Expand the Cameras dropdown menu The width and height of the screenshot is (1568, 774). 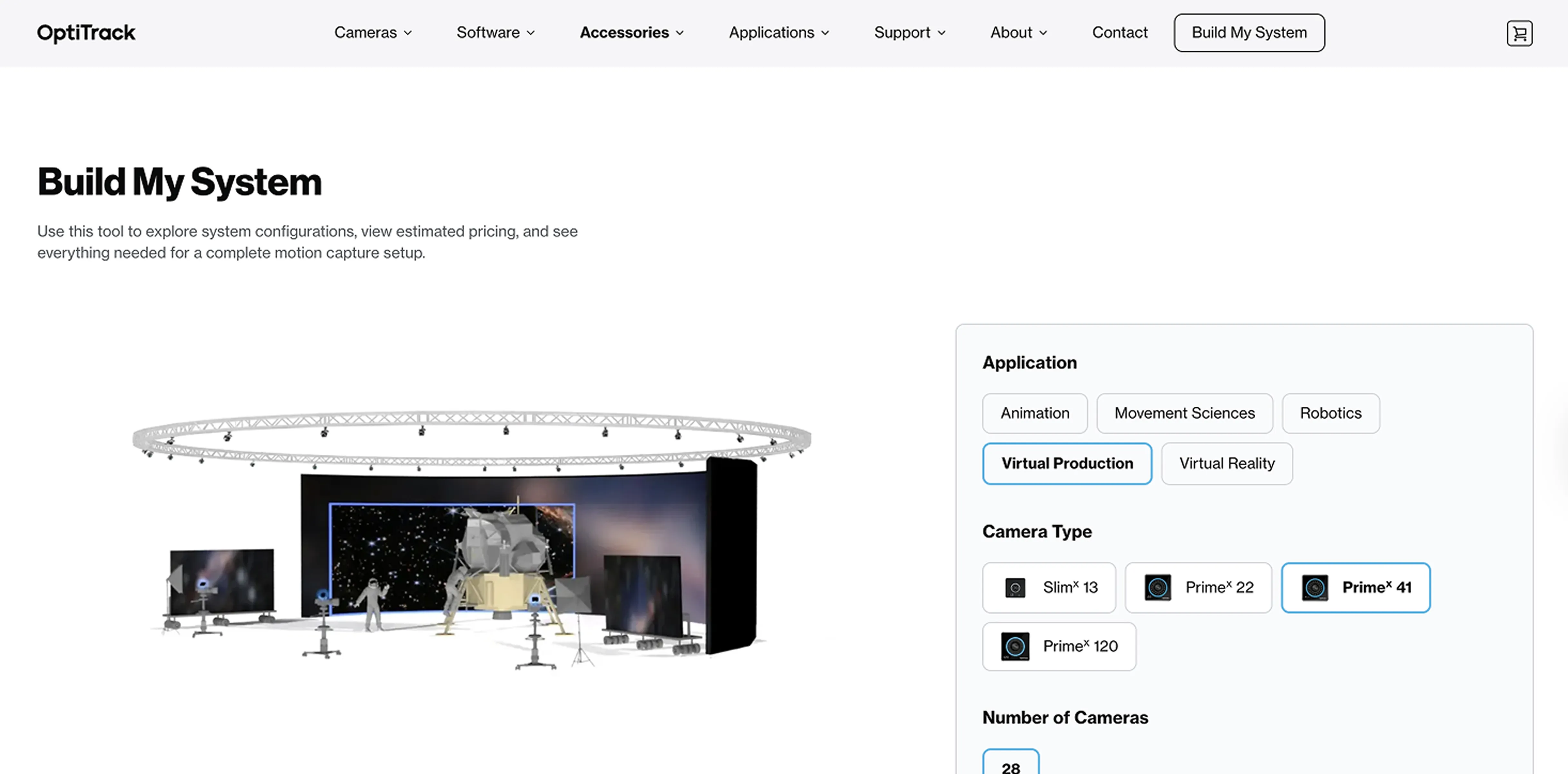click(x=373, y=33)
